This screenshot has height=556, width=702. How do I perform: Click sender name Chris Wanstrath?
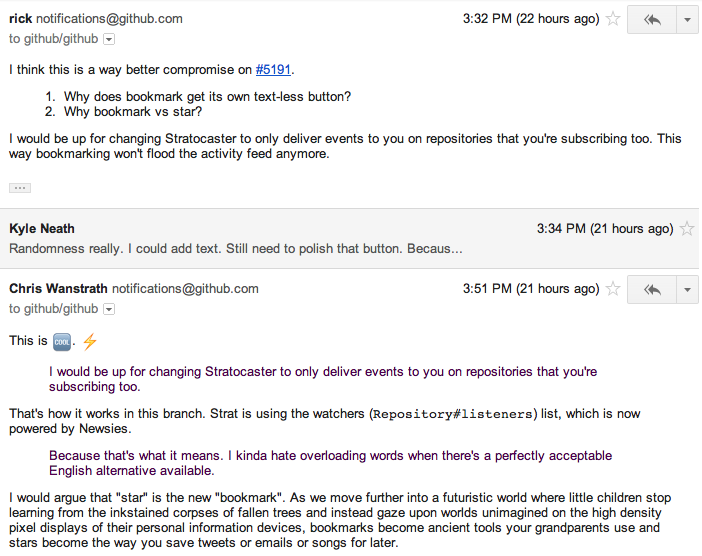tap(58, 289)
